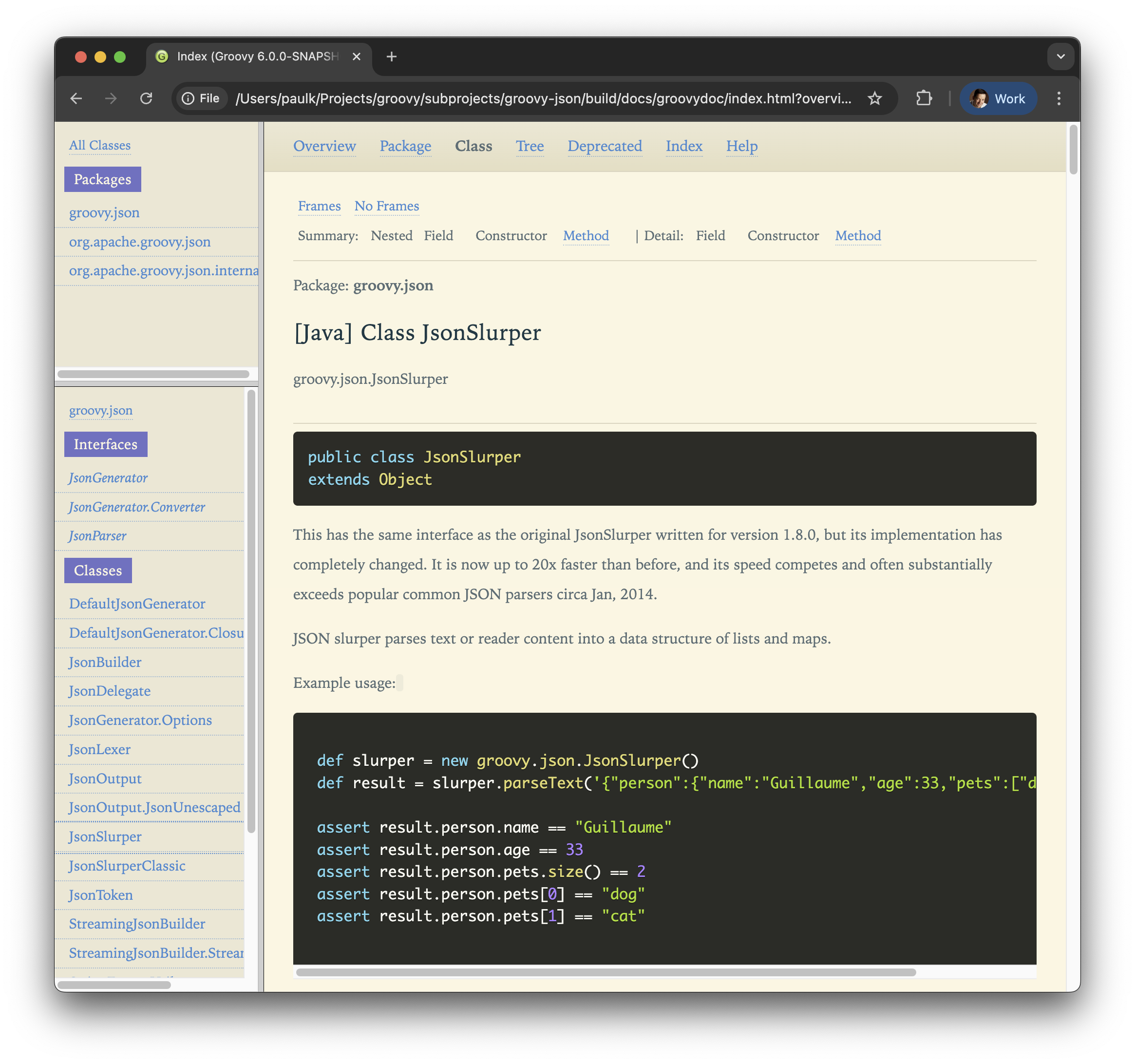The image size is (1135, 1064).
Task: Expand the tab search dropdown arrow
Action: coord(1060,57)
